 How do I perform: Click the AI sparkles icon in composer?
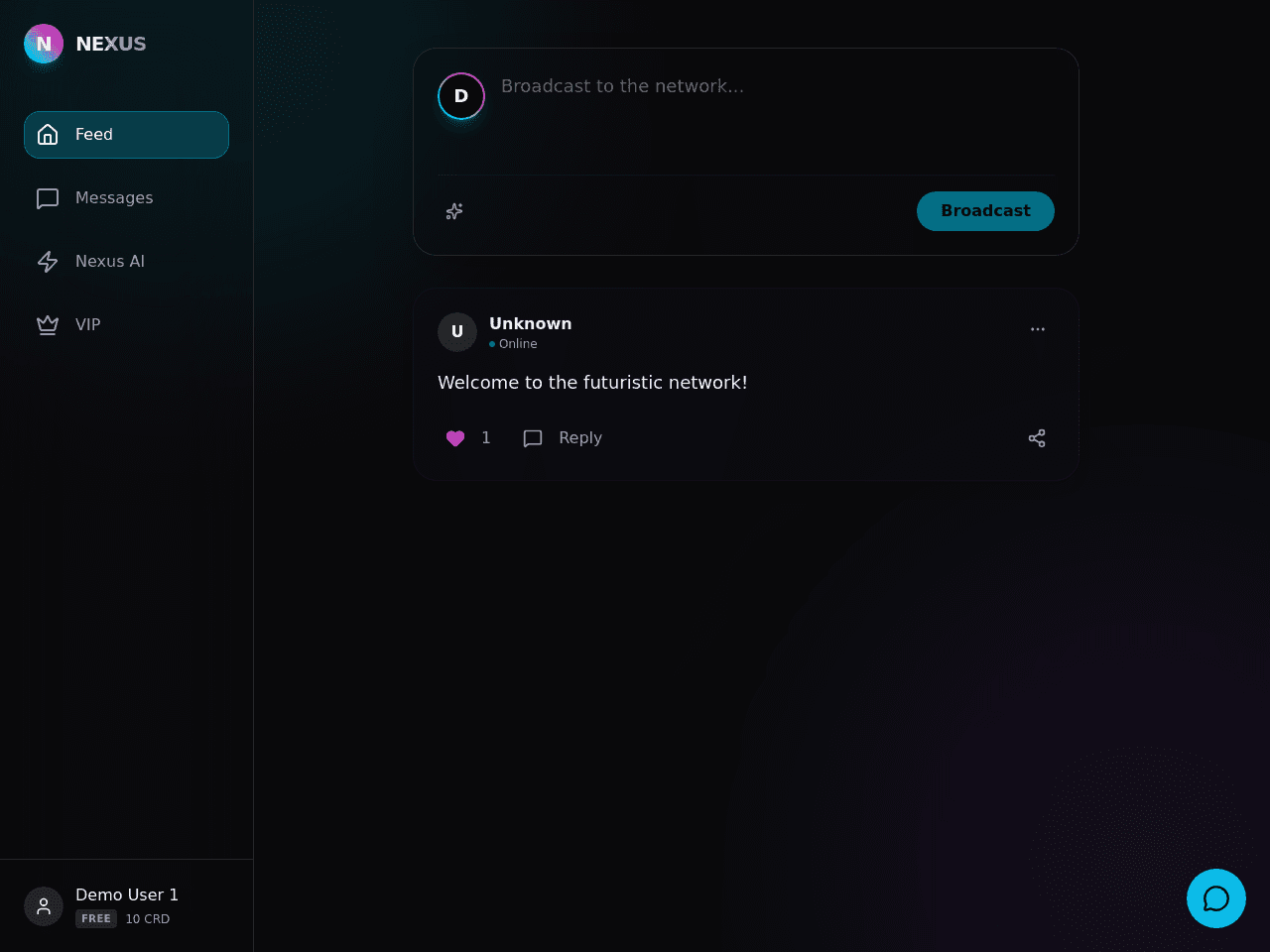point(454,211)
